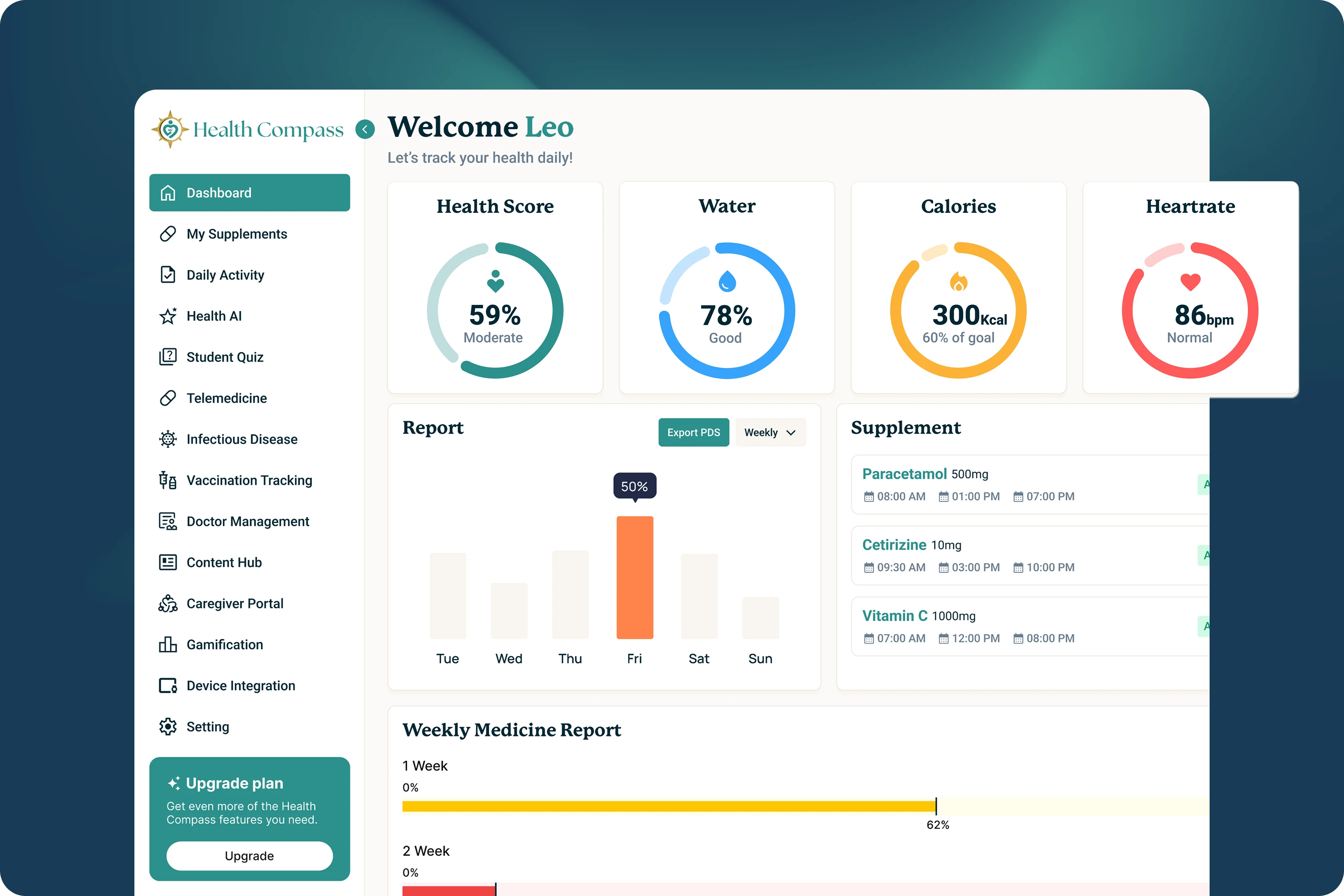
Task: Click Paracetamol 08:00 AM calendar icon
Action: [869, 496]
